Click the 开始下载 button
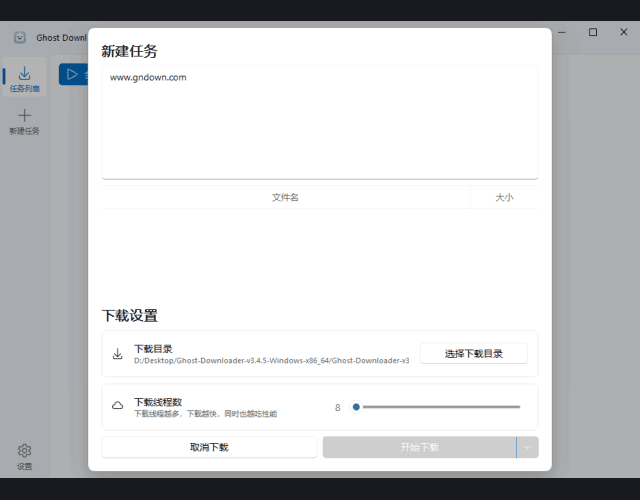Image resolution: width=640 pixels, height=500 pixels. [x=420, y=447]
